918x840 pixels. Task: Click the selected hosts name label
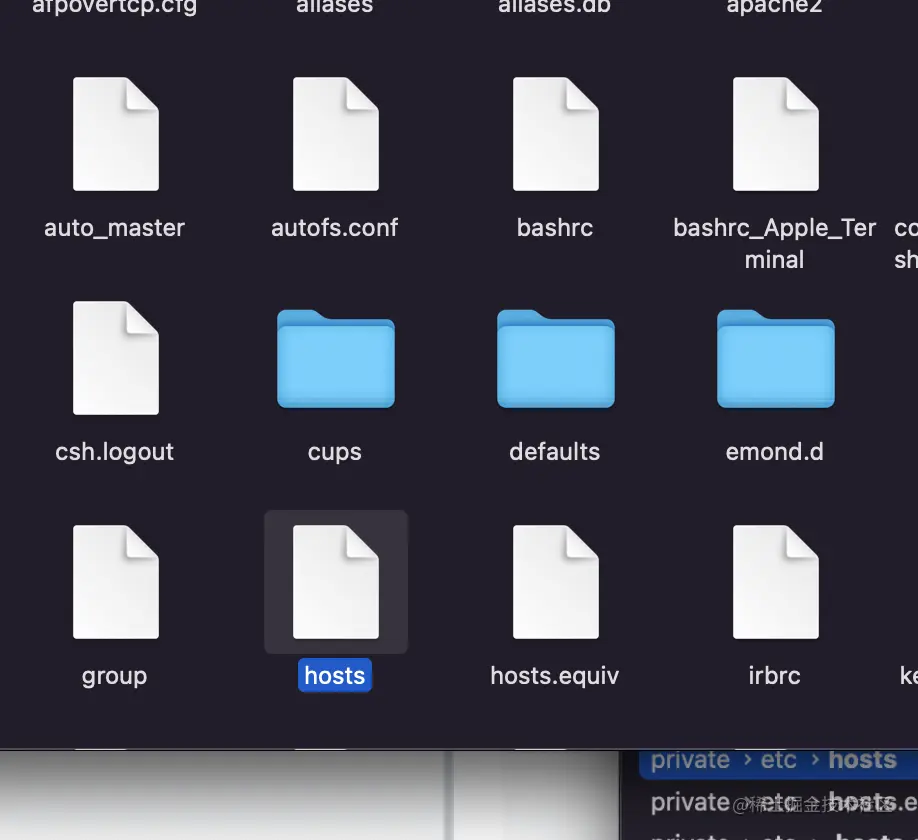335,676
